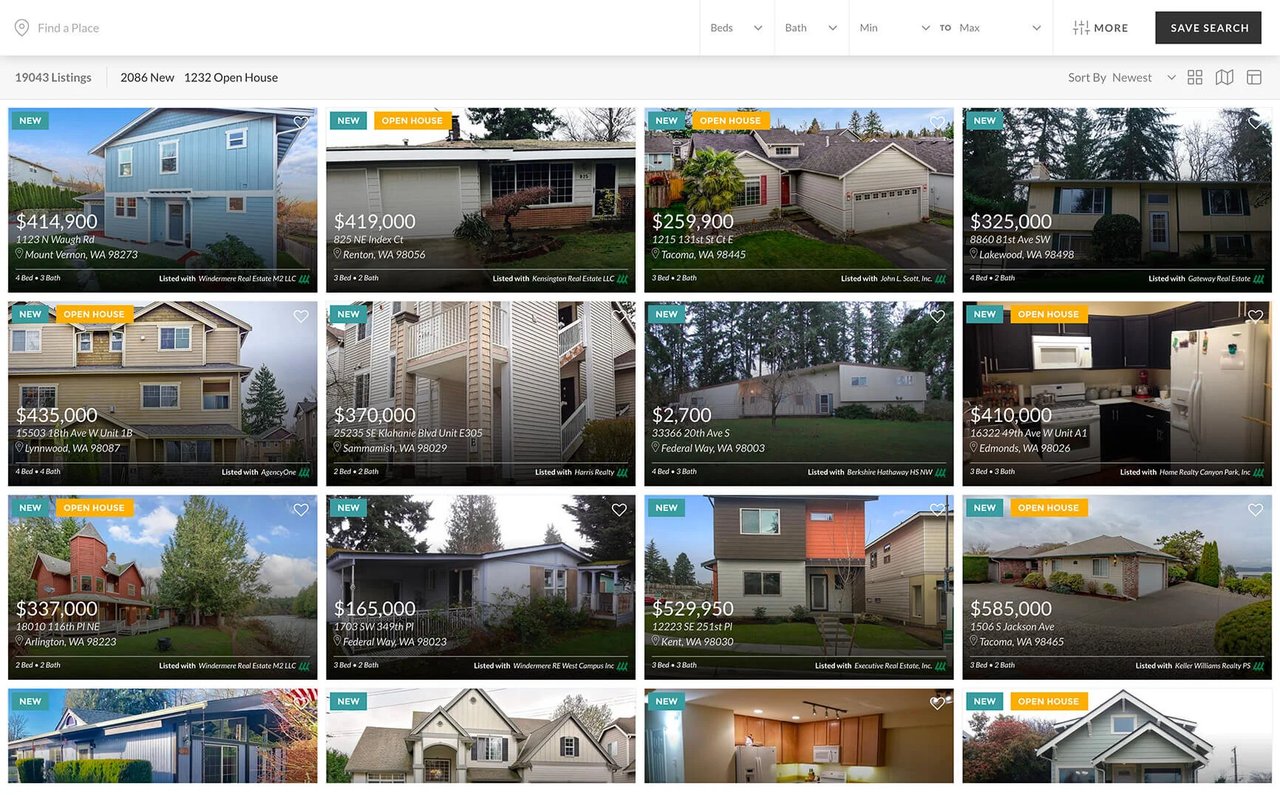1280x795 pixels.
Task: Open the Max price field dropdown
Action: tap(1000, 28)
